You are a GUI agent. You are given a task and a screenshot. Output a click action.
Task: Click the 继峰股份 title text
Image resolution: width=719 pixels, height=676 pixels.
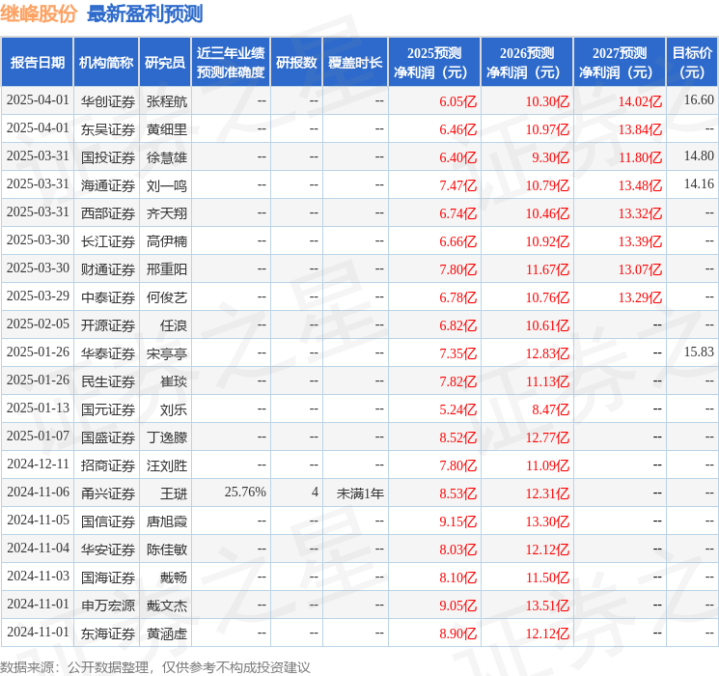tap(39, 14)
